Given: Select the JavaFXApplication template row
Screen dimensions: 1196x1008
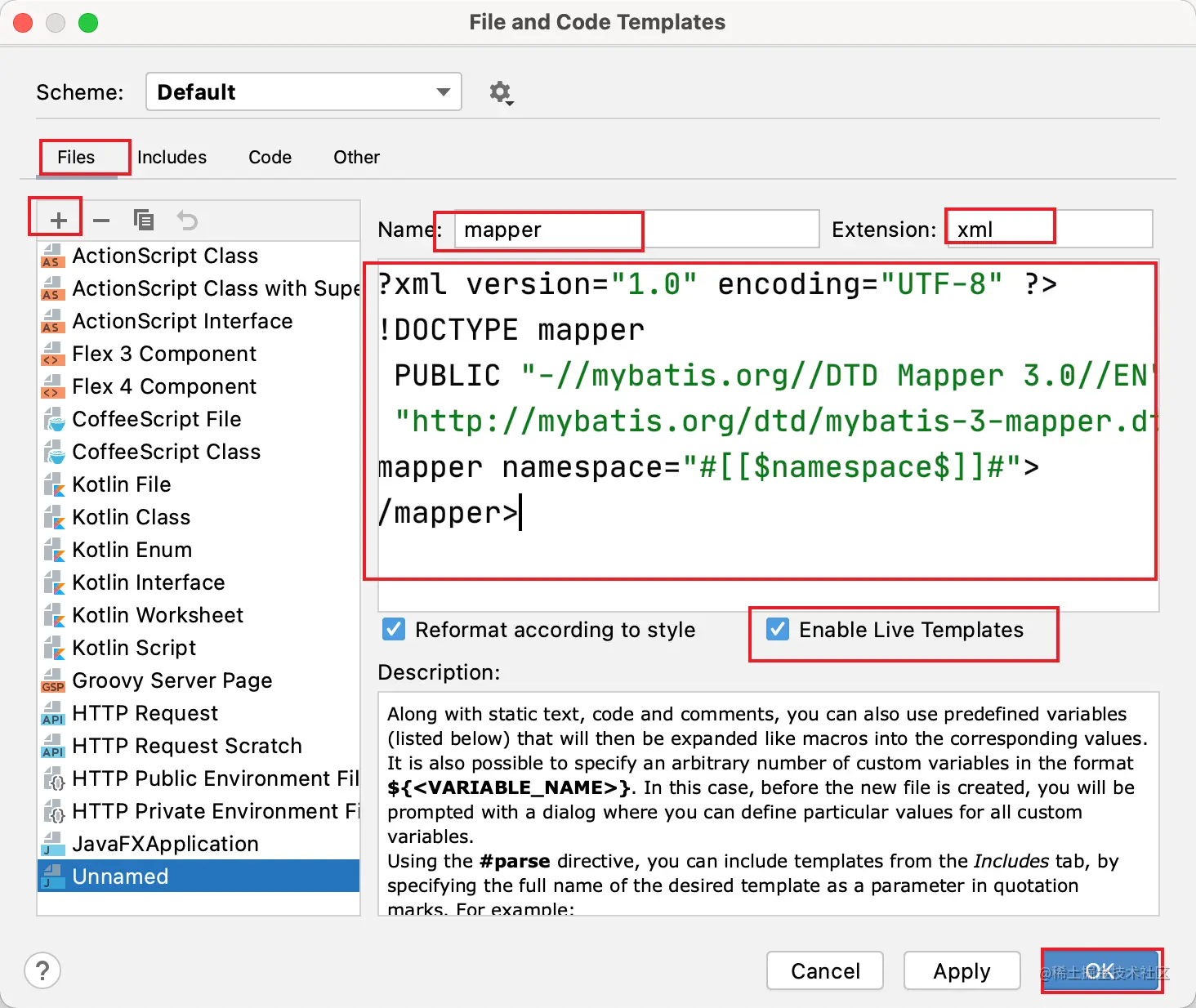Looking at the screenshot, I should click(199, 844).
